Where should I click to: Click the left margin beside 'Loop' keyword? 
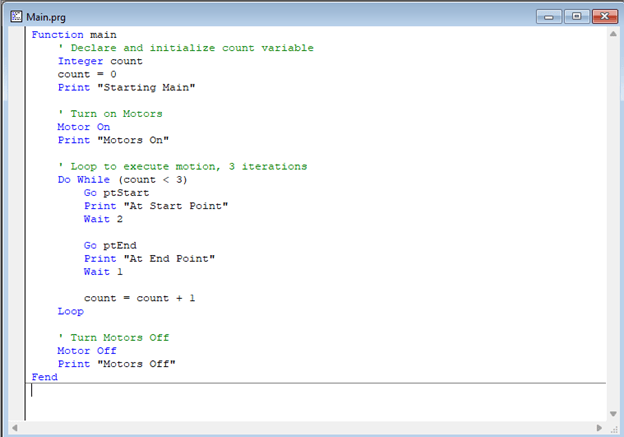(17, 311)
